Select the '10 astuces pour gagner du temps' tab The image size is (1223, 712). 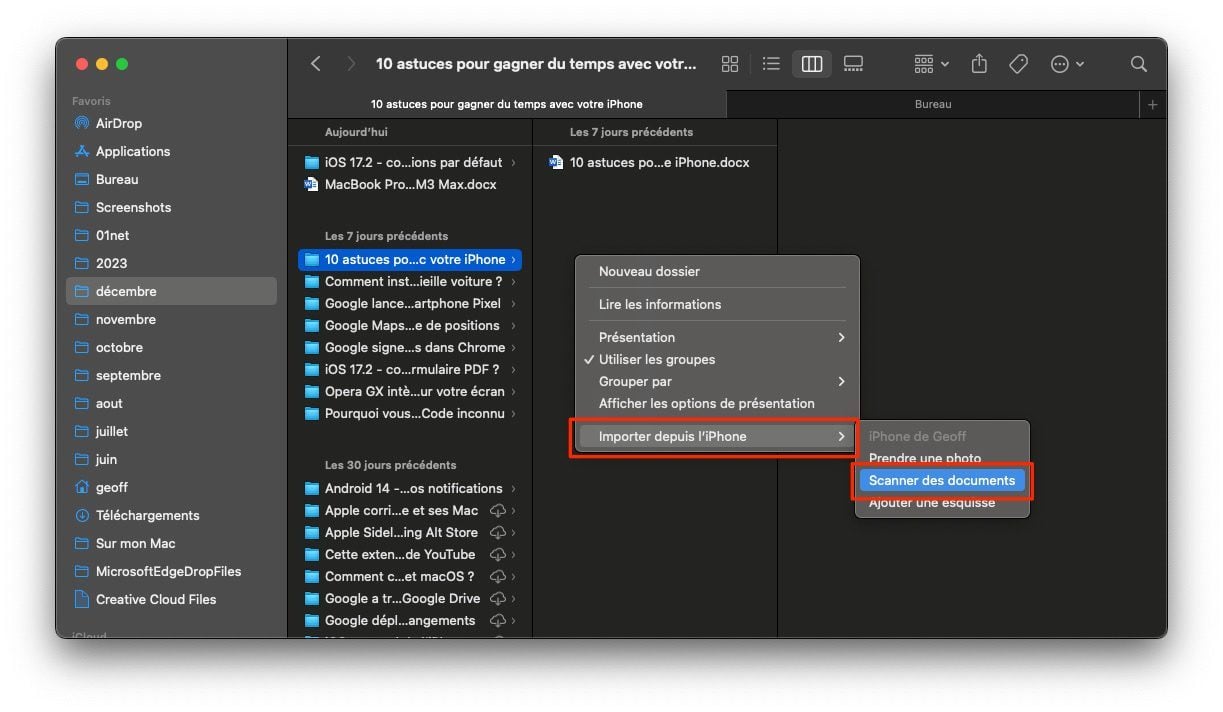507,104
